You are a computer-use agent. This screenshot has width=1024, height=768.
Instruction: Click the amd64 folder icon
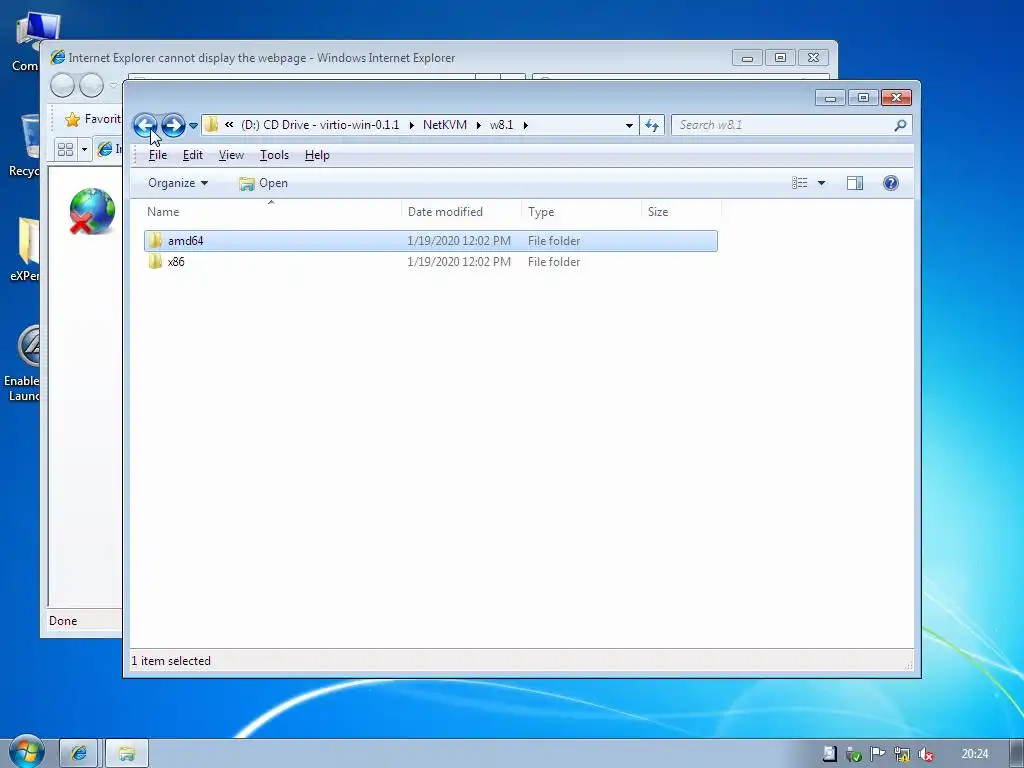point(155,240)
